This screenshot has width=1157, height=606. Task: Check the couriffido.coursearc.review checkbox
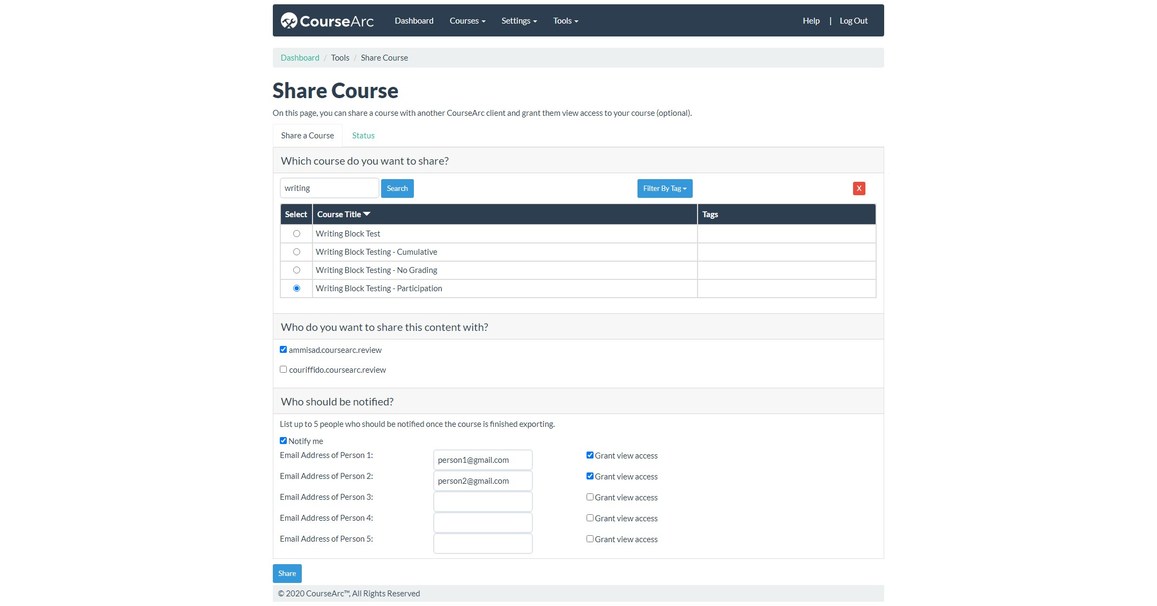coord(282,368)
